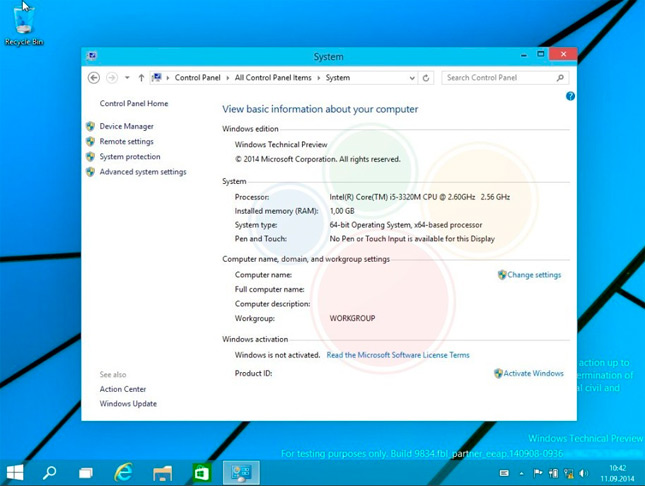Open the Windows Store taskbar icon
The image size is (645, 486).
click(202, 473)
